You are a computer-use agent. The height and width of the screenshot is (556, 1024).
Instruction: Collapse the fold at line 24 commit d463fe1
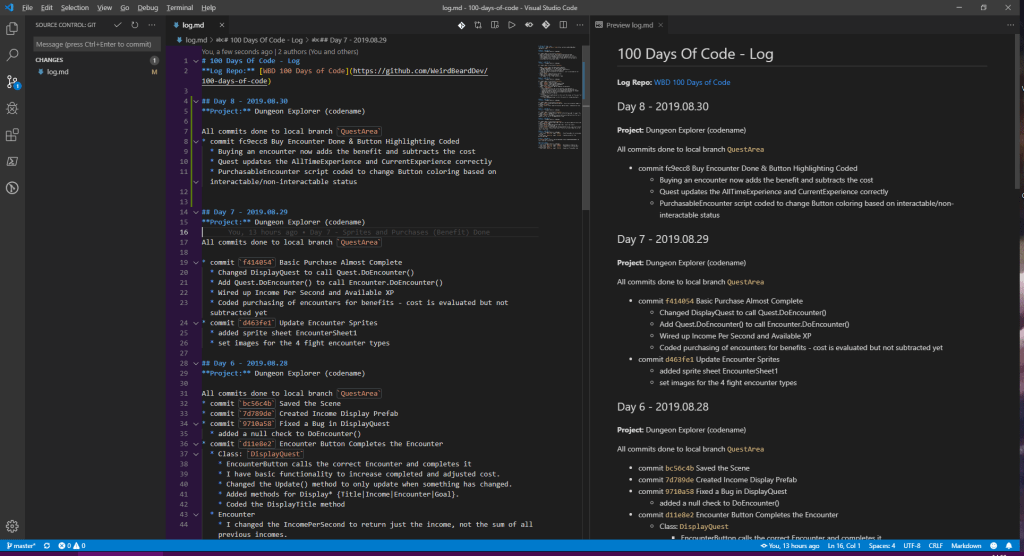point(195,323)
